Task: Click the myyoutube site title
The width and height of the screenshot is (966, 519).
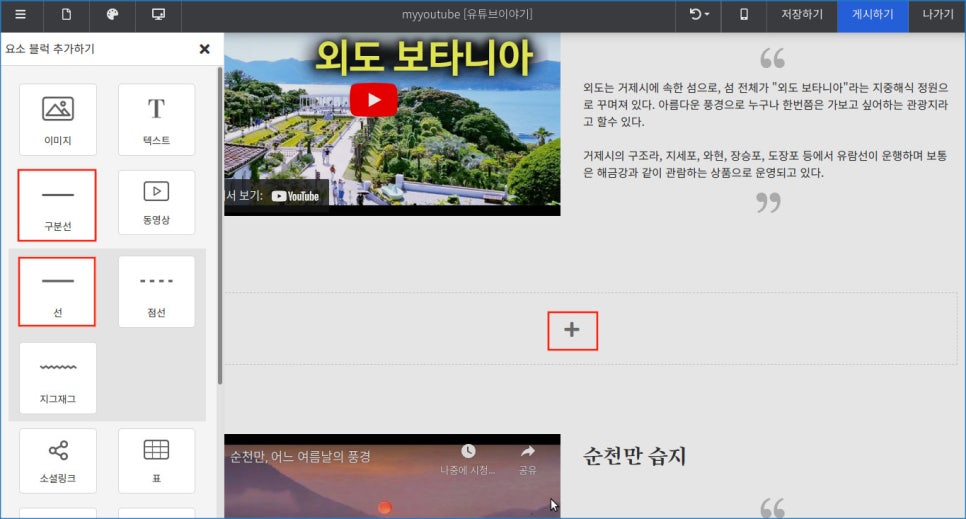Action: pyautogui.click(x=467, y=14)
